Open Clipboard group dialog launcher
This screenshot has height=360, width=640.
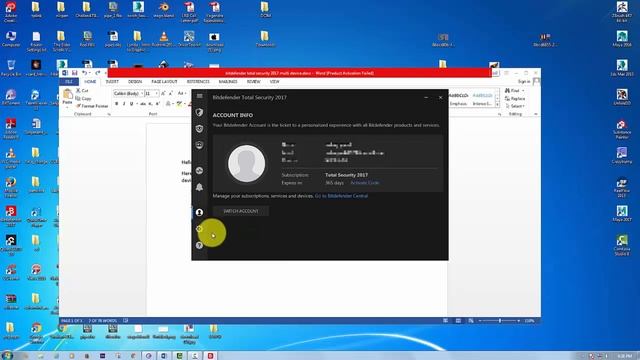tap(109, 114)
